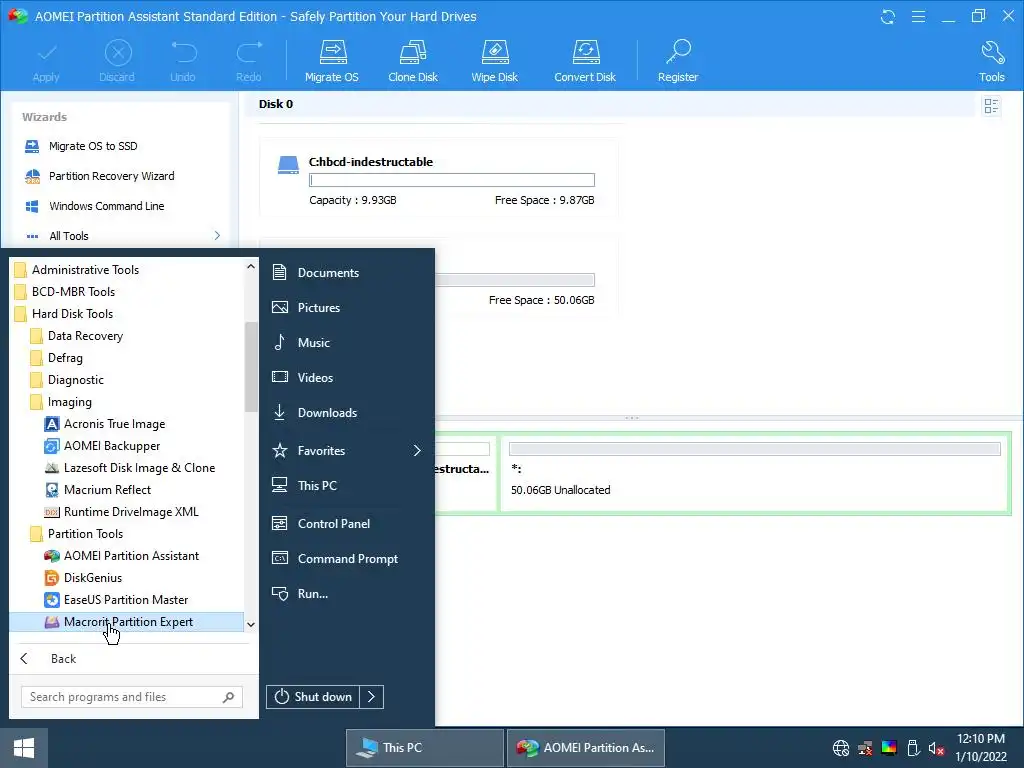This screenshot has width=1024, height=768.
Task: Click the Redo arrow icon
Action: pyautogui.click(x=249, y=52)
